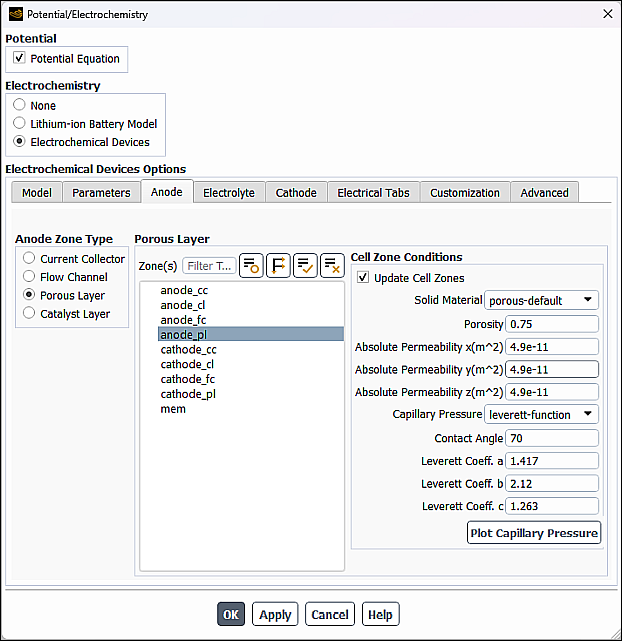622x641 pixels.
Task: Click the Cancel button
Action: click(330, 614)
